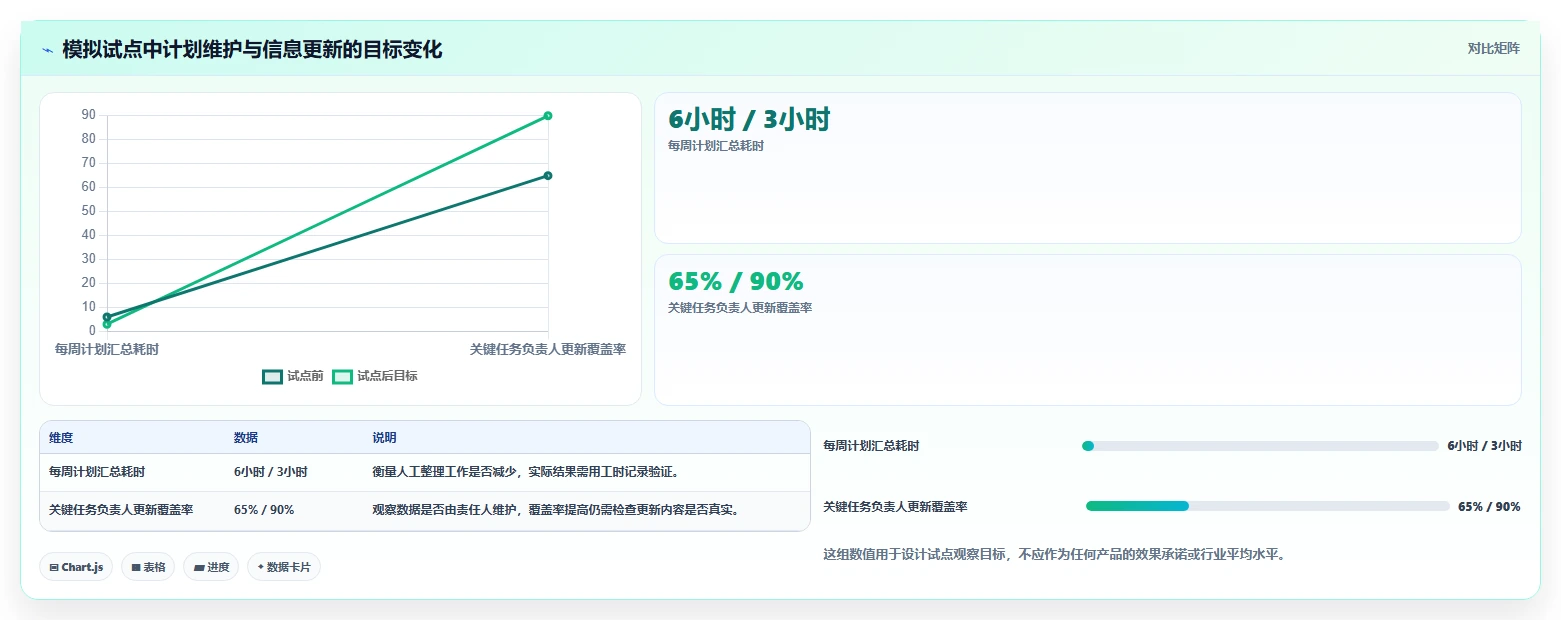The image size is (1561, 620).
Task: Click the chart x-axis label 关键任务负责人更新覆盖率
Action: coord(548,349)
